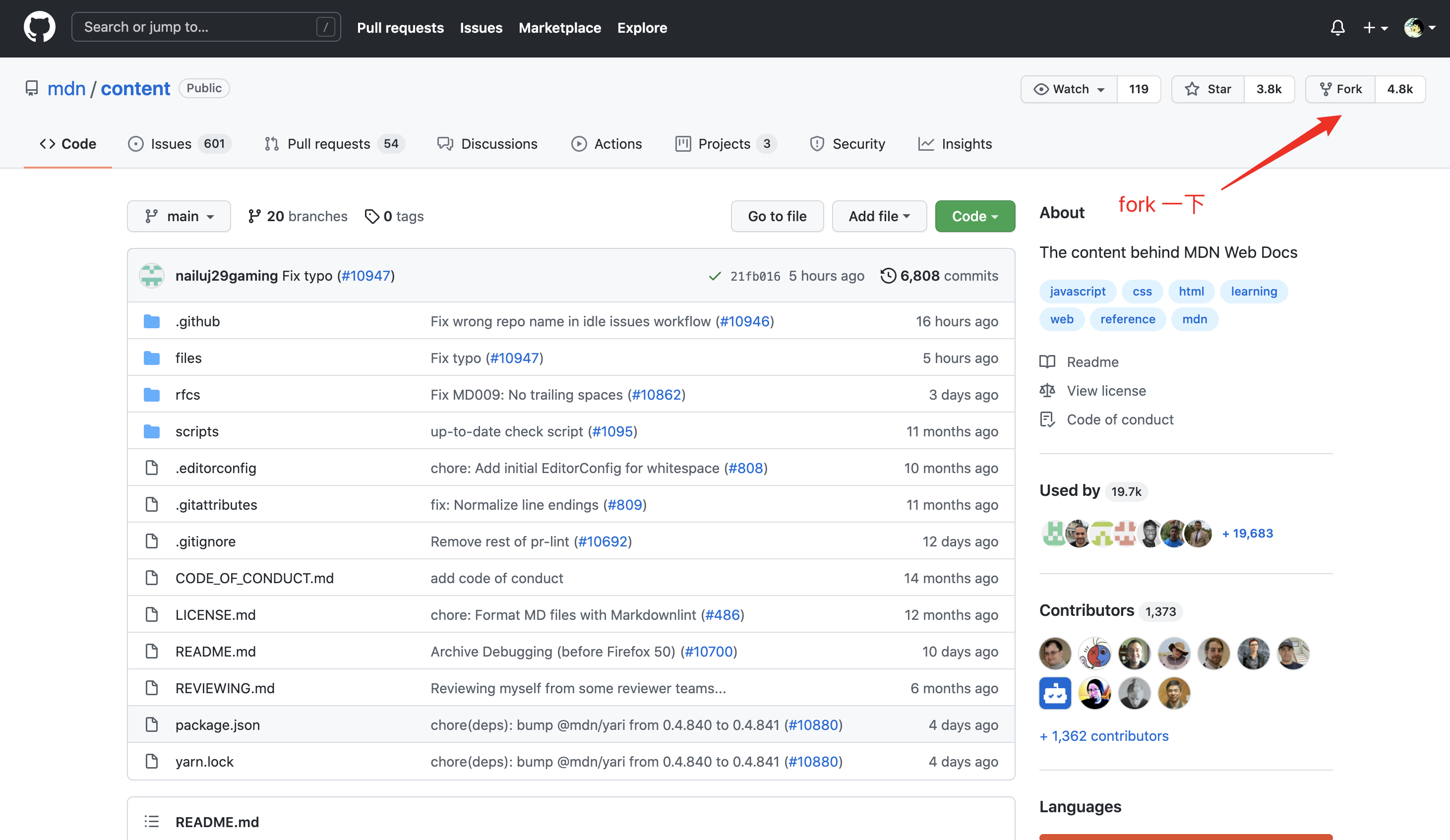Click the GitHub Octocat logo
This screenshot has height=840, width=1450.
(39, 27)
